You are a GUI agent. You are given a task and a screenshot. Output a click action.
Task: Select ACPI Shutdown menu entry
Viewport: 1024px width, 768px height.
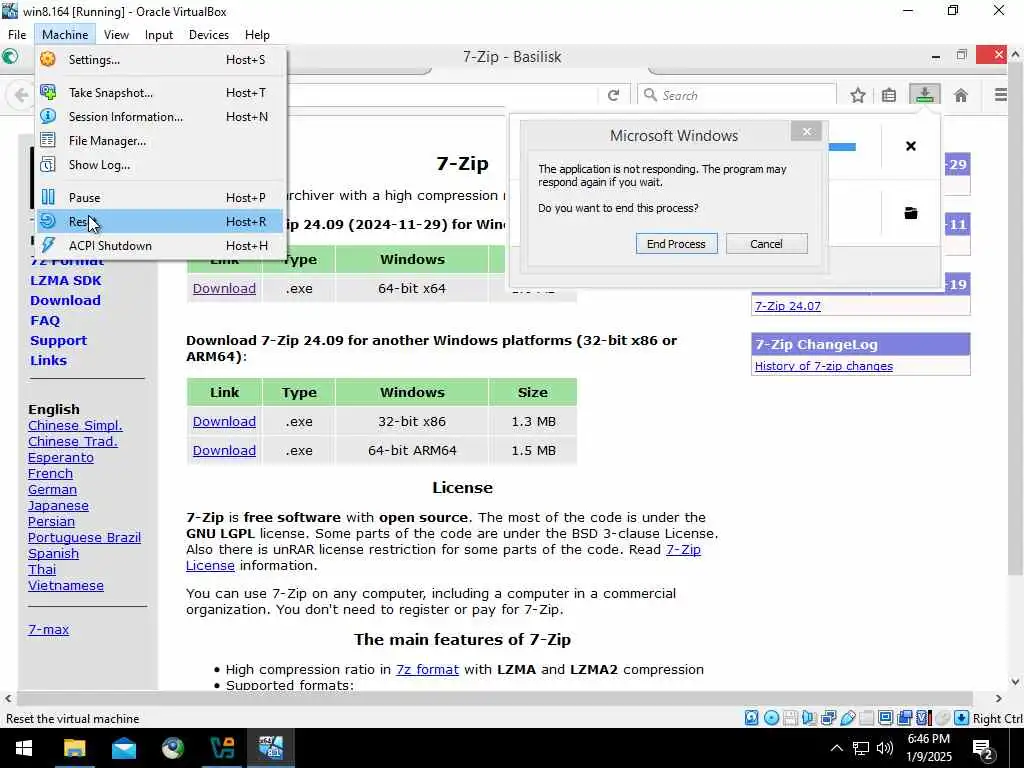click(161, 246)
